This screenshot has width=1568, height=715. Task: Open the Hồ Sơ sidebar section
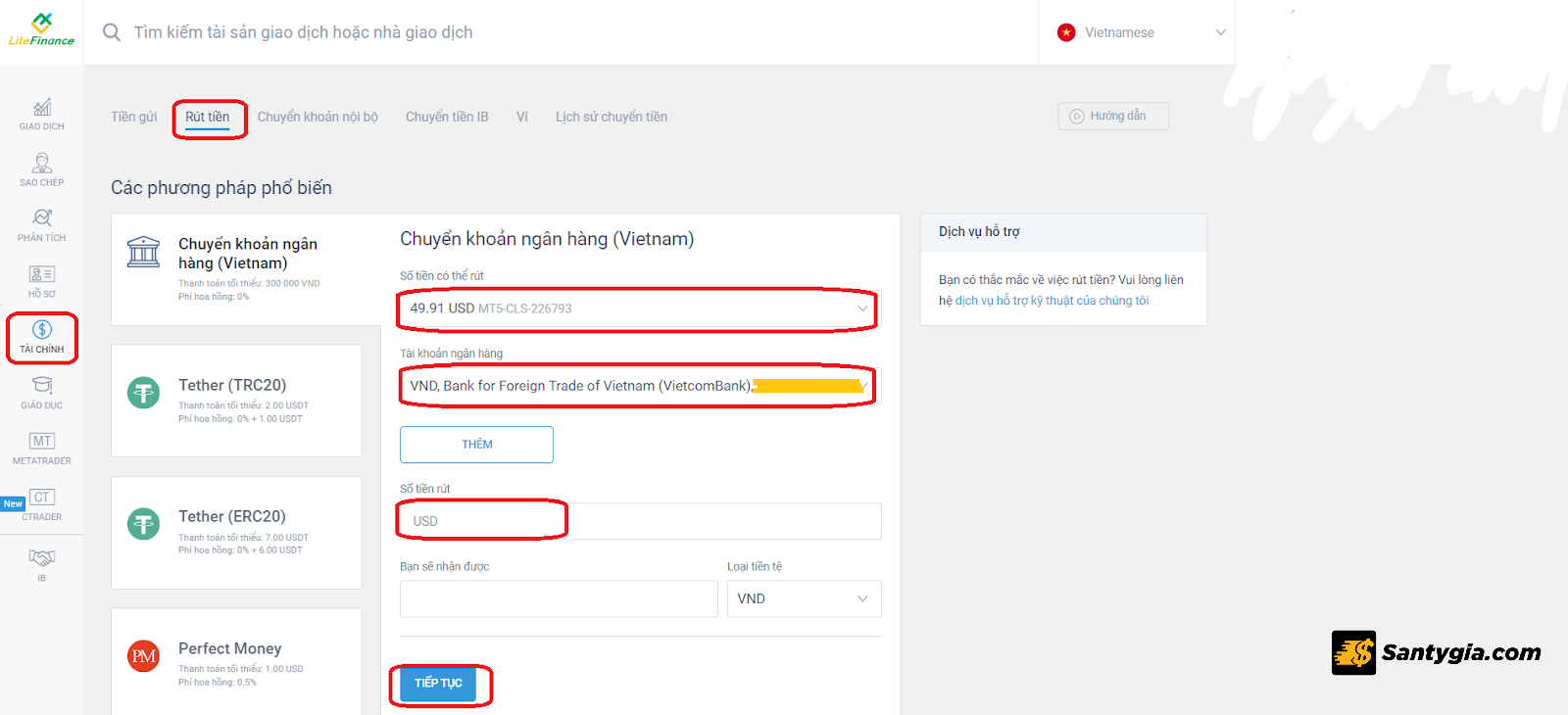click(x=41, y=281)
